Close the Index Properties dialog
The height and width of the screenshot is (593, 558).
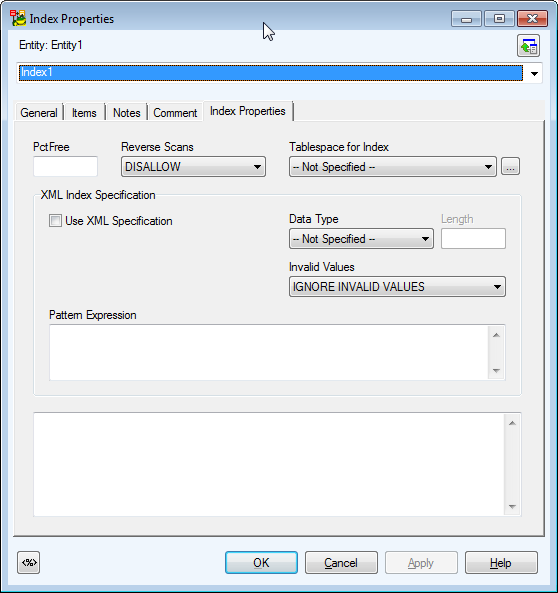pos(532,19)
